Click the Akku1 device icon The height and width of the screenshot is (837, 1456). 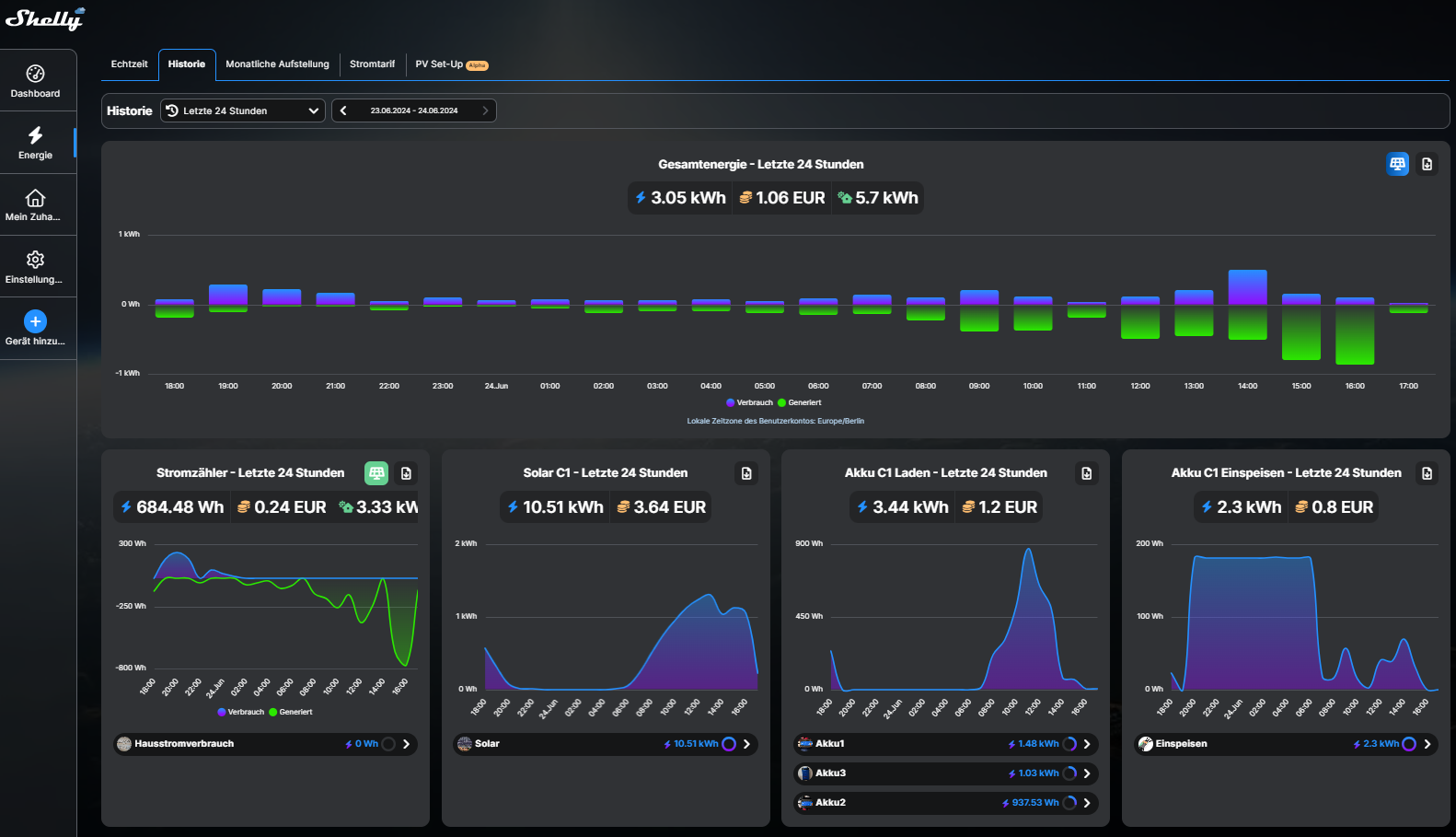click(805, 744)
